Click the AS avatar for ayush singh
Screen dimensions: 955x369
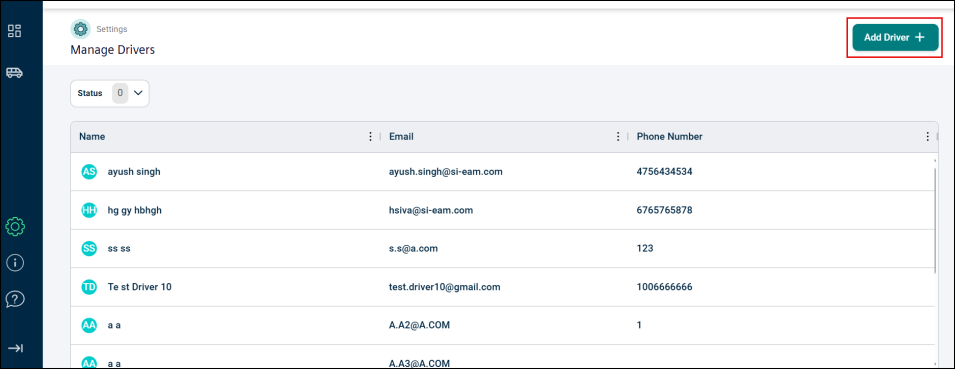click(89, 172)
